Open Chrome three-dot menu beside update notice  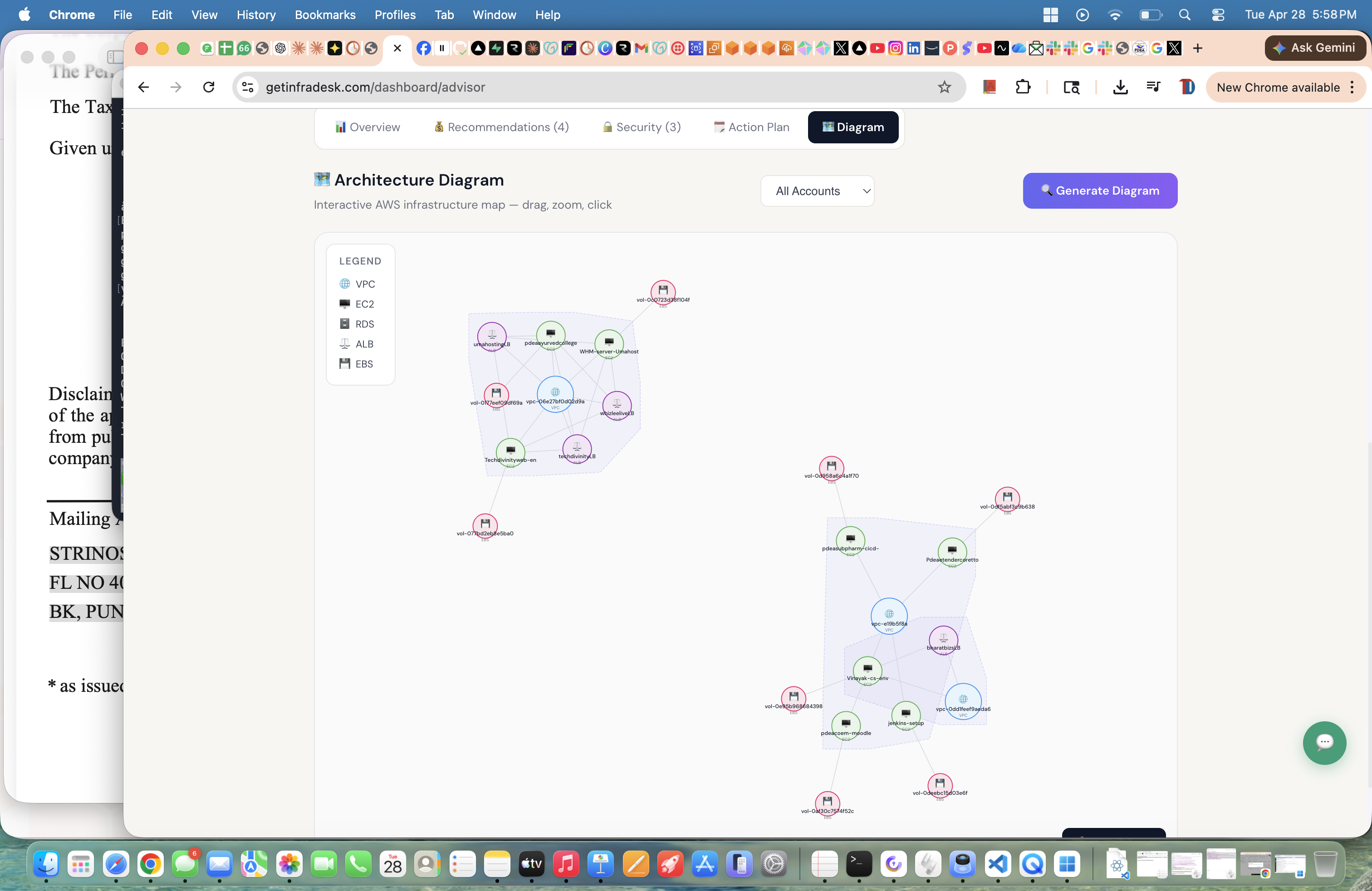point(1352,87)
